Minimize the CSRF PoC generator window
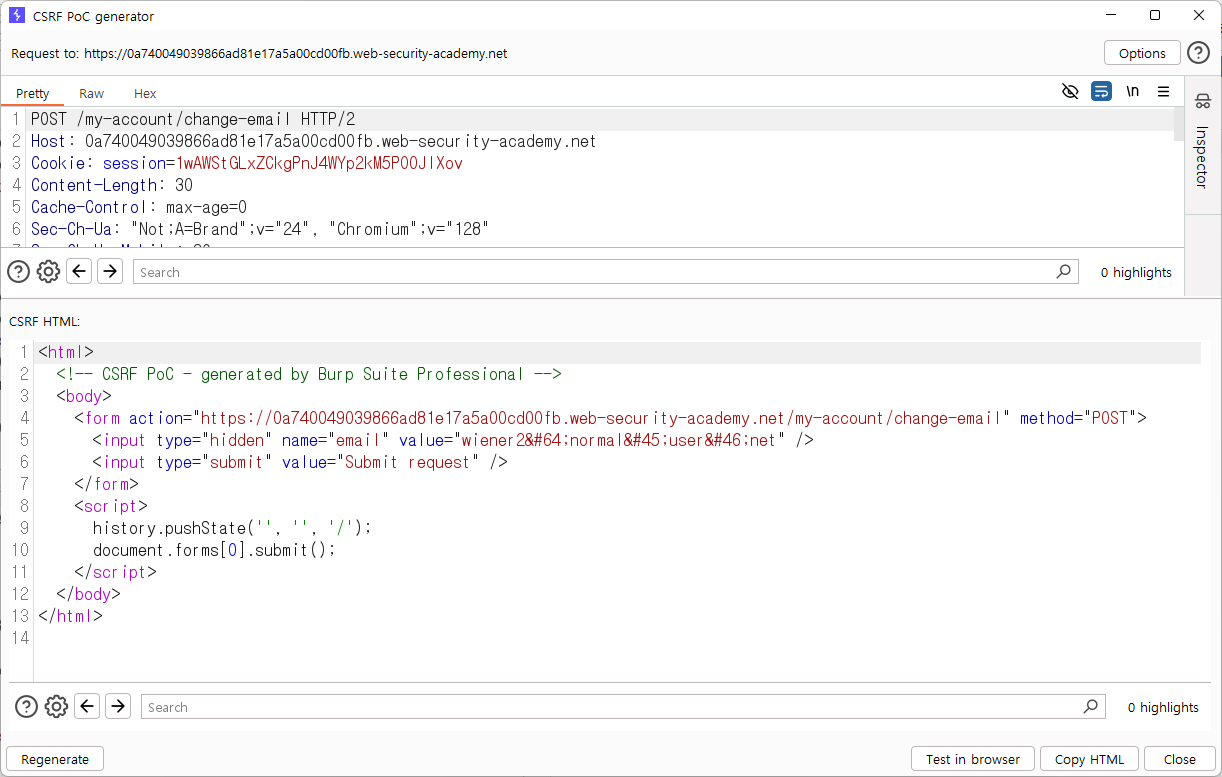Screen dimensions: 1222x777 (x=1109, y=15)
